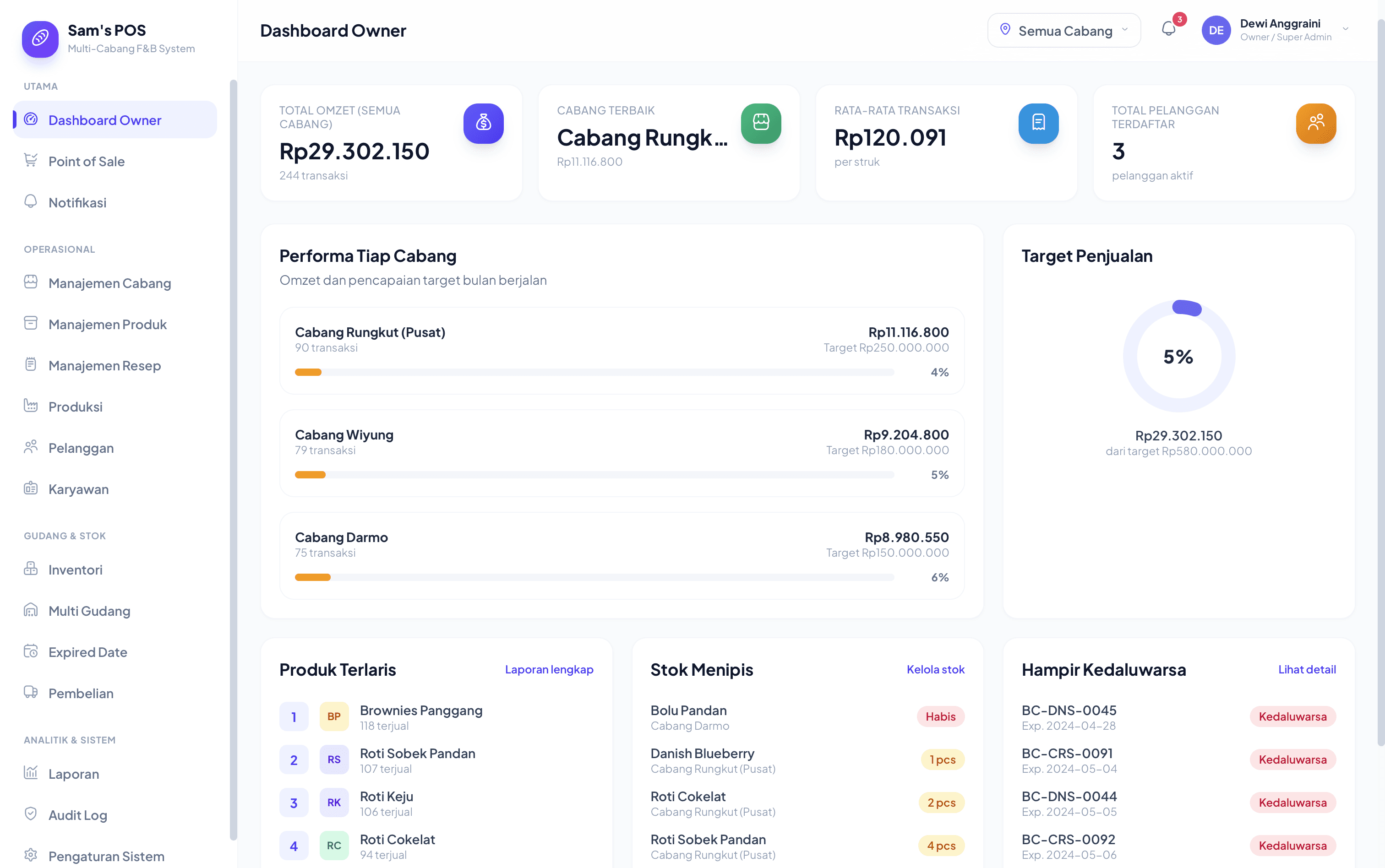
Task: Click the Kelola stok link
Action: 935,670
